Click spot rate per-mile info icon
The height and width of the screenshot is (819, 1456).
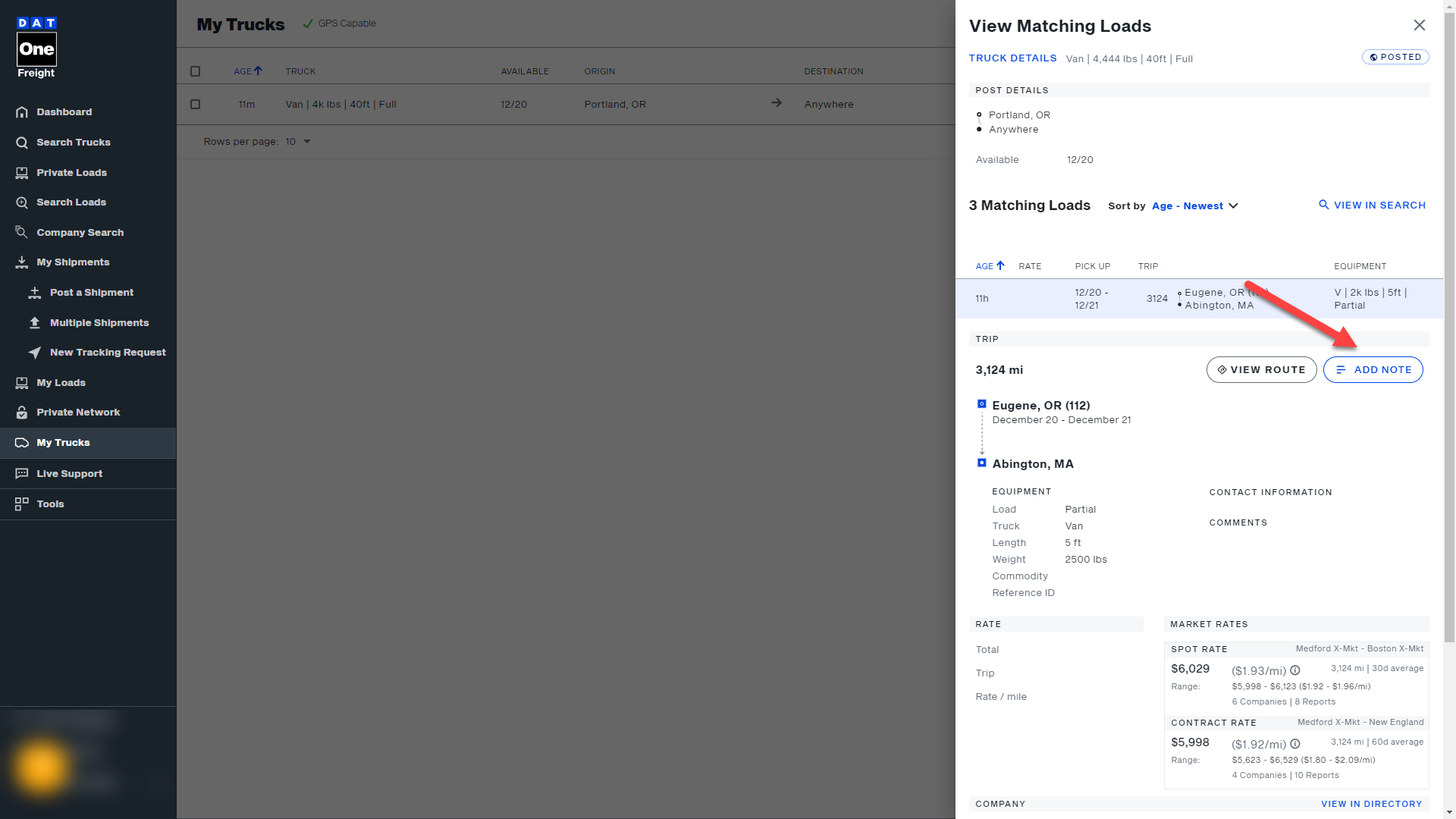(1295, 670)
